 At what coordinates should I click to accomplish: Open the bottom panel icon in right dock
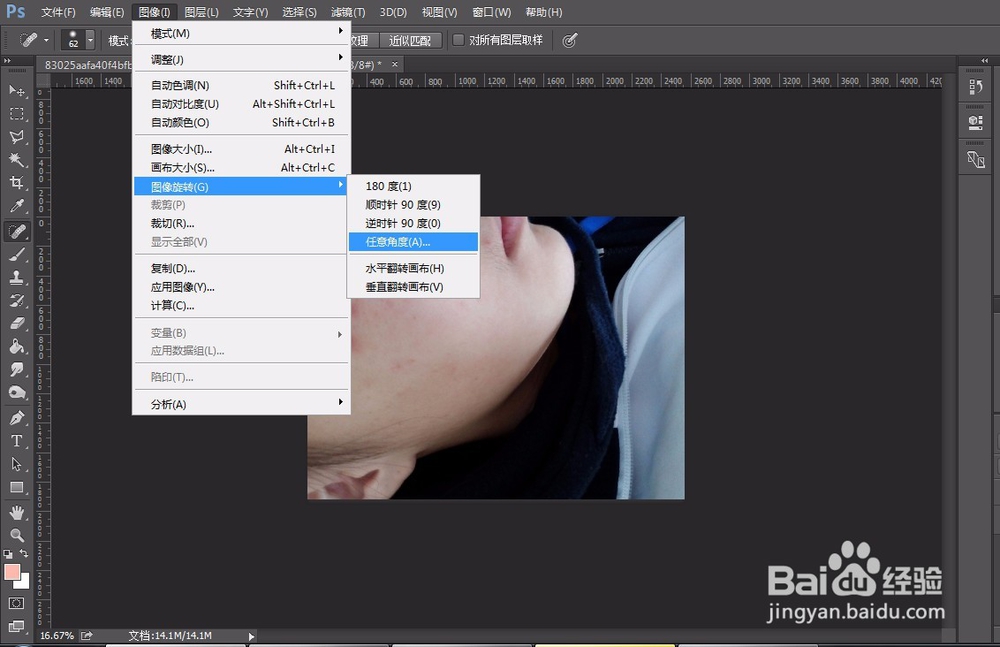tap(975, 159)
